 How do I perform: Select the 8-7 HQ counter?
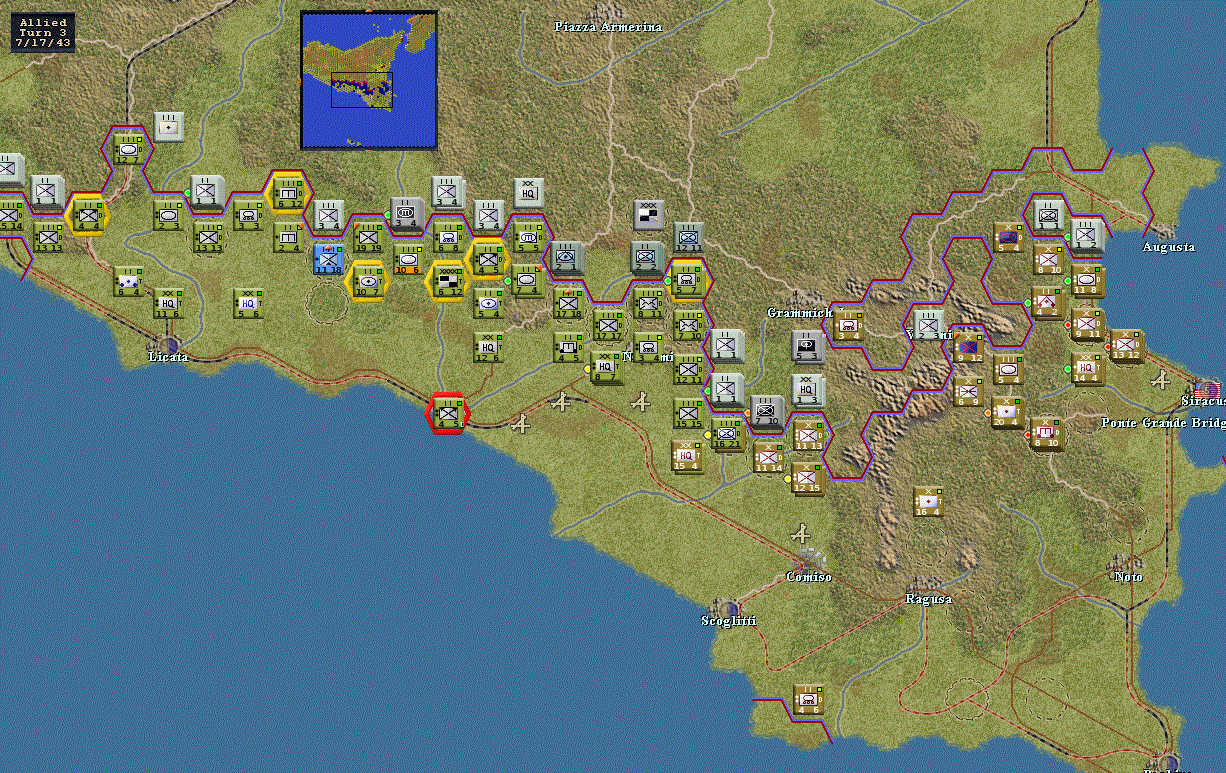(608, 368)
